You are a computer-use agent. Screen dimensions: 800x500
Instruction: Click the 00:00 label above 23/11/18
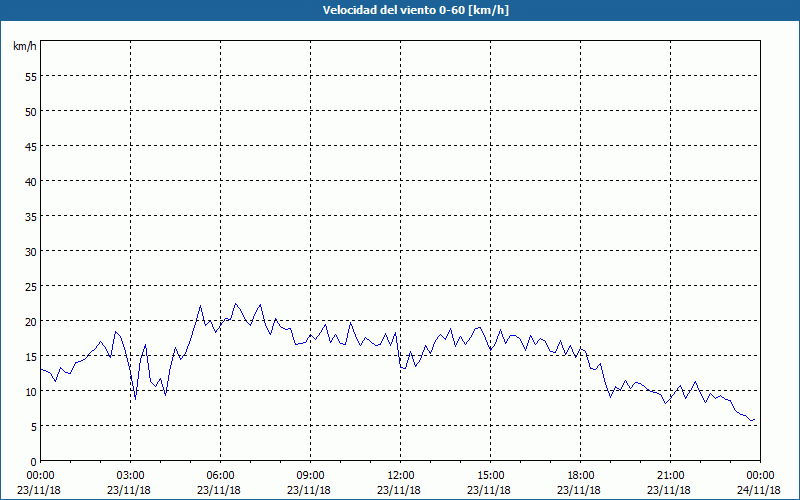tap(41, 476)
